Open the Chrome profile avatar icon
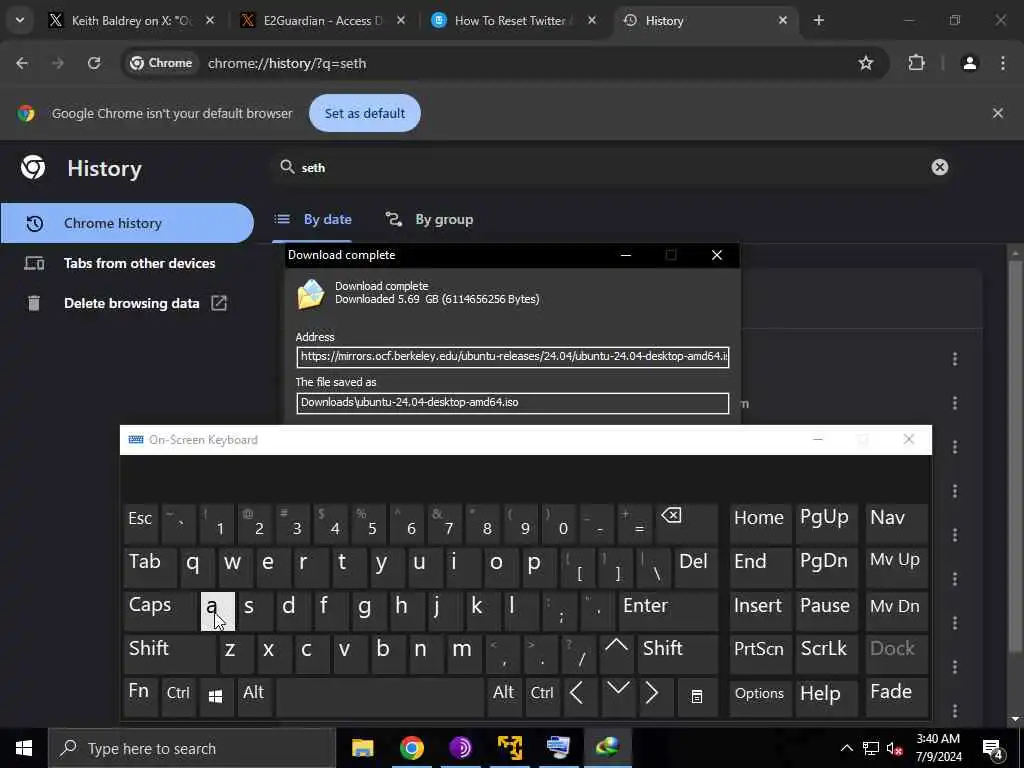1024x768 pixels. point(970,63)
